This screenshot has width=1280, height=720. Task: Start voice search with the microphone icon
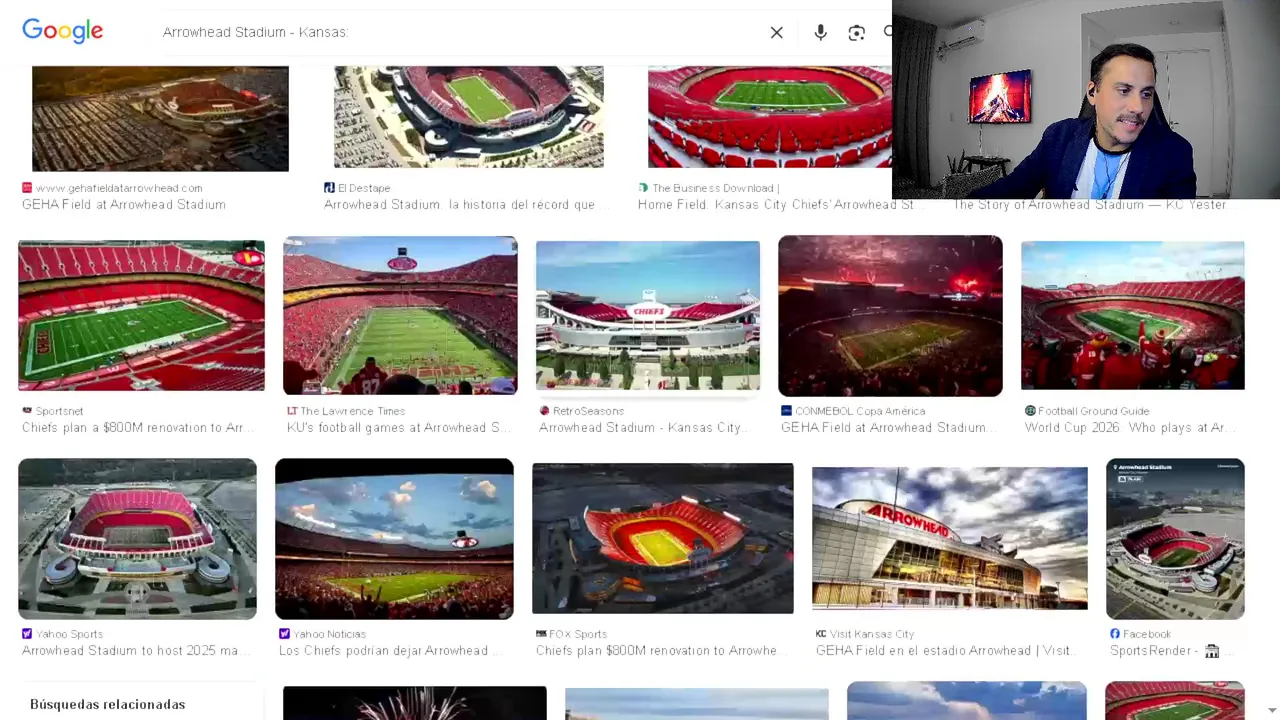(820, 32)
